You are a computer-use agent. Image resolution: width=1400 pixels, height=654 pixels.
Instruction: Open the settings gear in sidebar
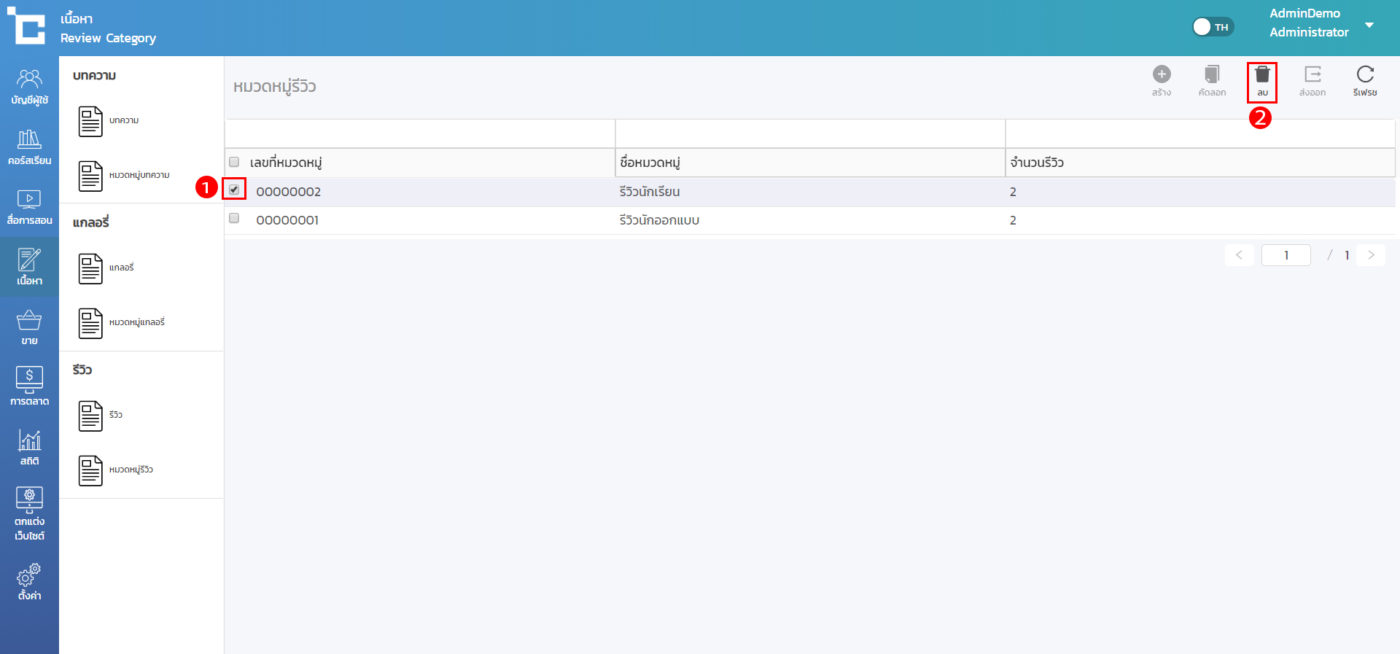[29, 582]
